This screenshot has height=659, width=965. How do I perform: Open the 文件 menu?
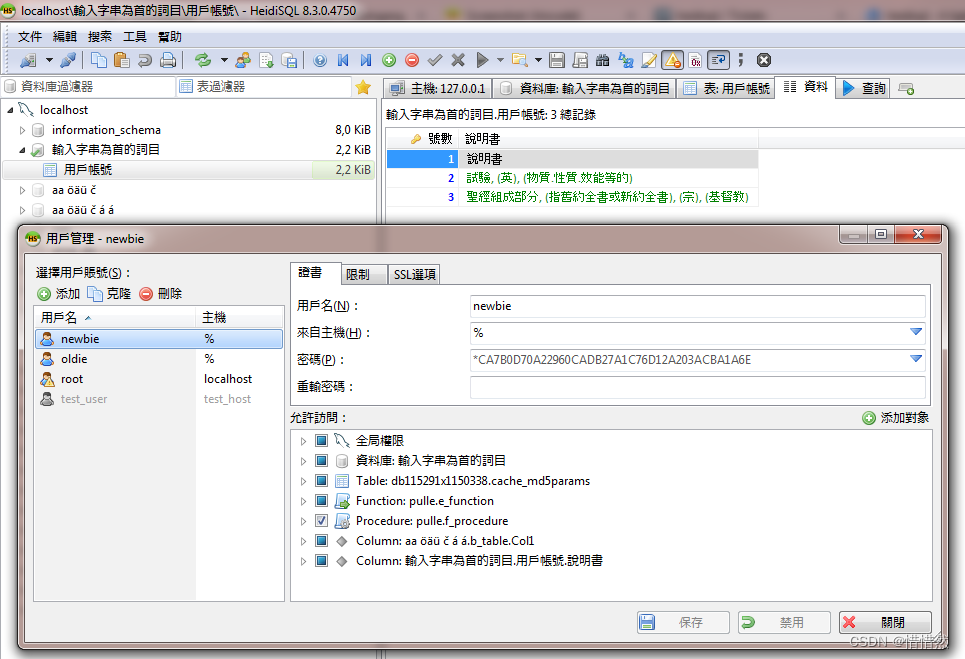[x=30, y=37]
